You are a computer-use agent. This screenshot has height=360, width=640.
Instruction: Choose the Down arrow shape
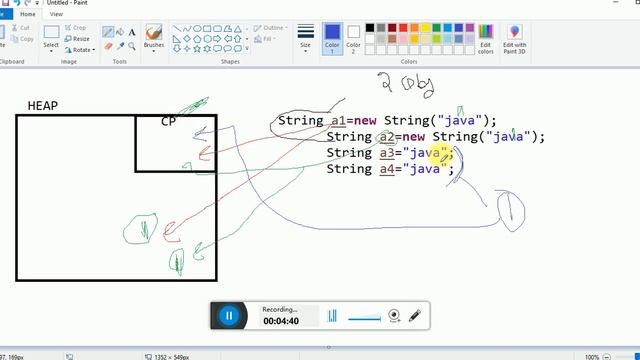point(177,49)
